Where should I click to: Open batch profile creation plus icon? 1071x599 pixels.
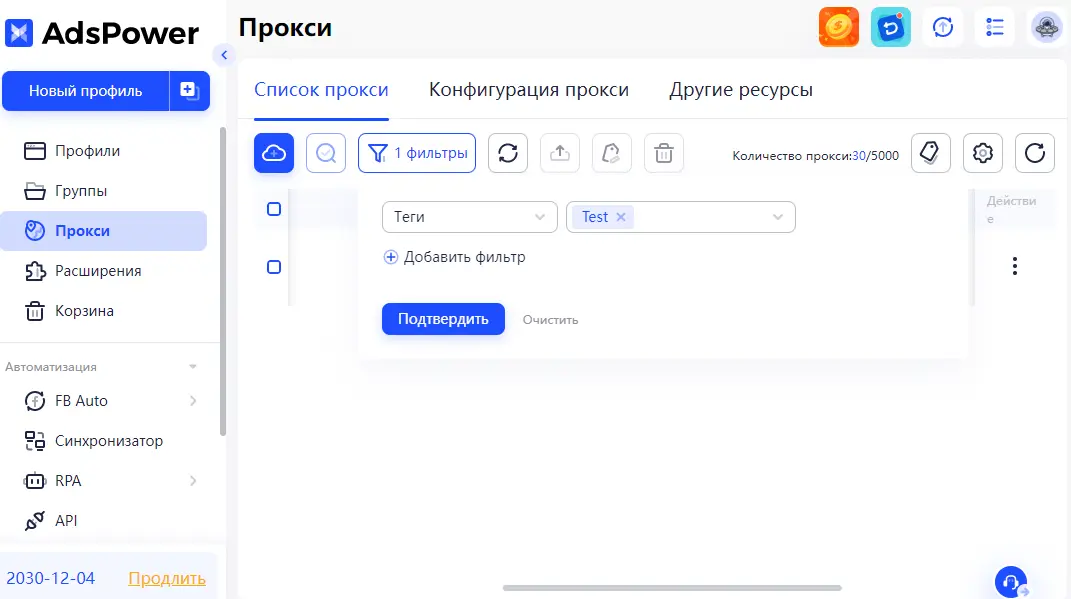pos(189,91)
